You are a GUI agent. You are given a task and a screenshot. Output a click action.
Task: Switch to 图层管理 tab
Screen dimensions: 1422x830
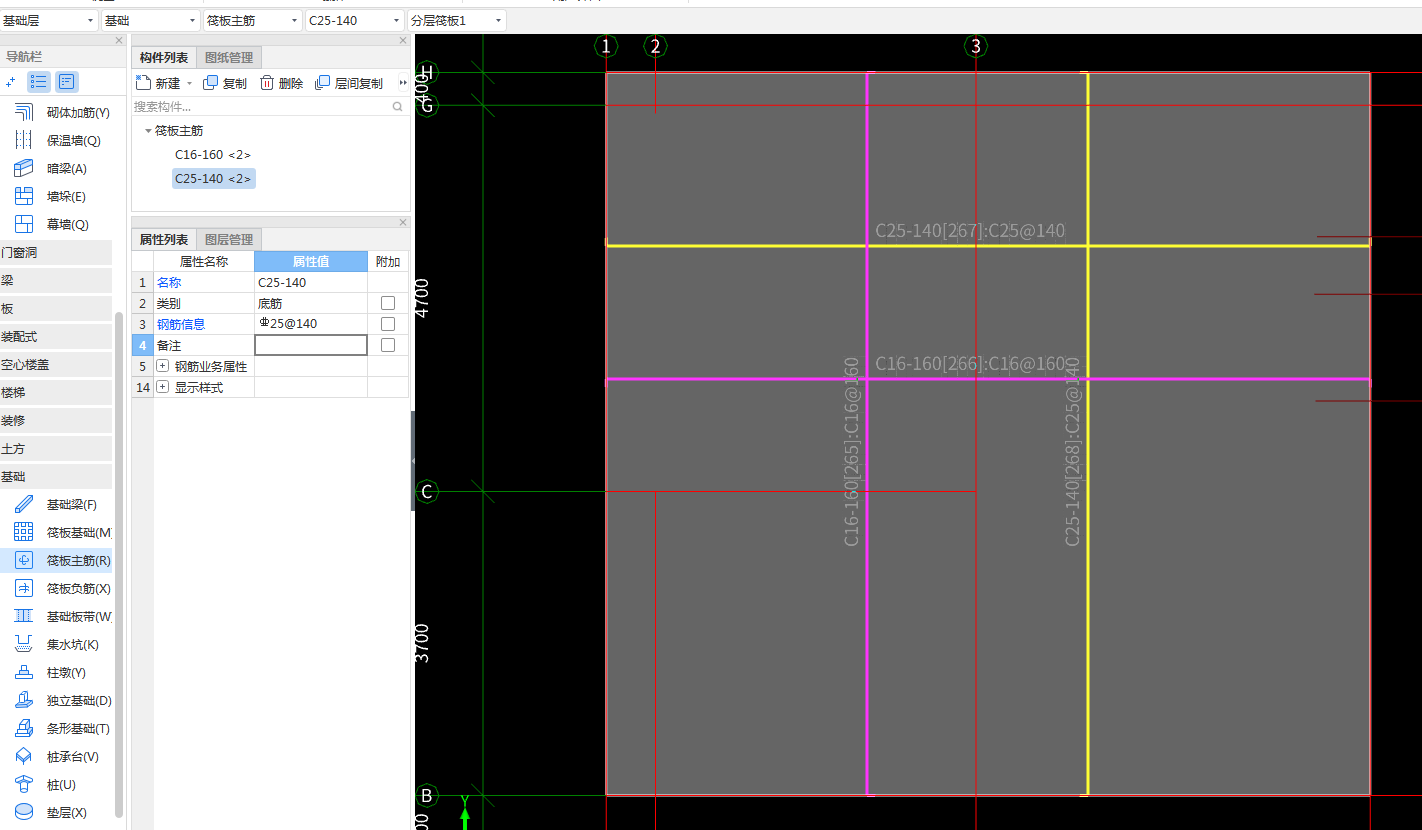coord(229,240)
